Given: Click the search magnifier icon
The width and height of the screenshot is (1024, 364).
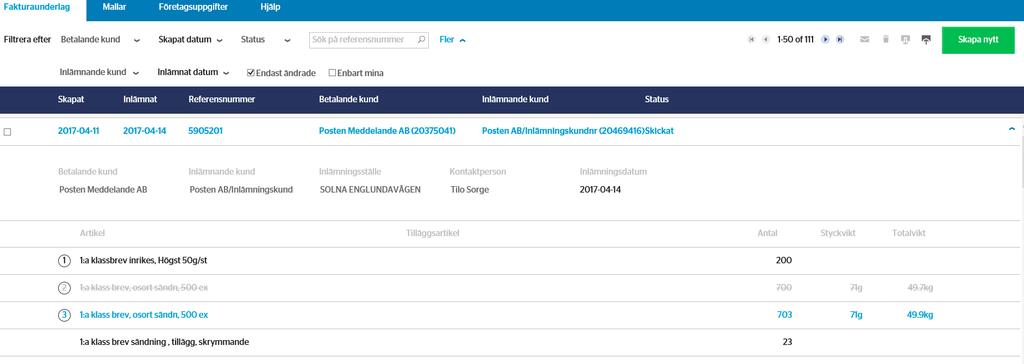Looking at the screenshot, I should coord(421,40).
